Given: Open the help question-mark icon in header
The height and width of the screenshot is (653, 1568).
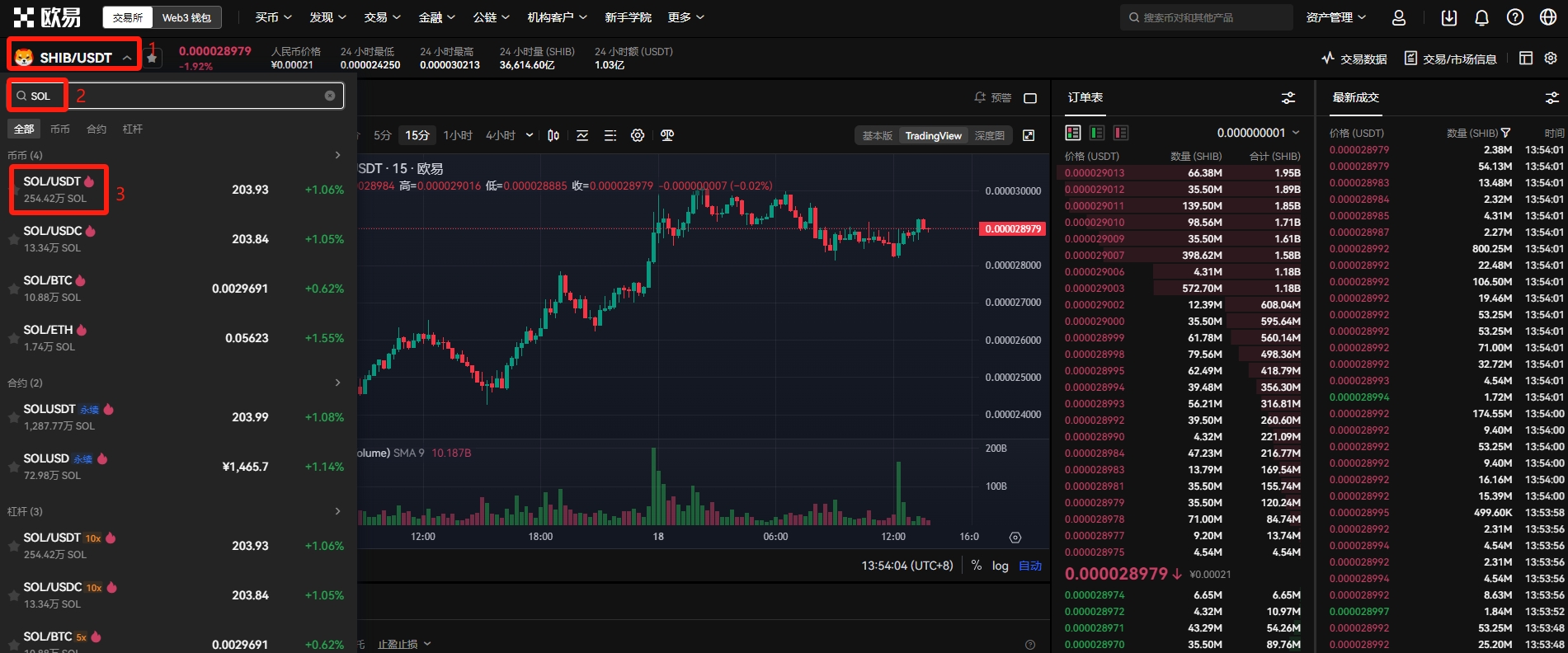Looking at the screenshot, I should pyautogui.click(x=1515, y=17).
